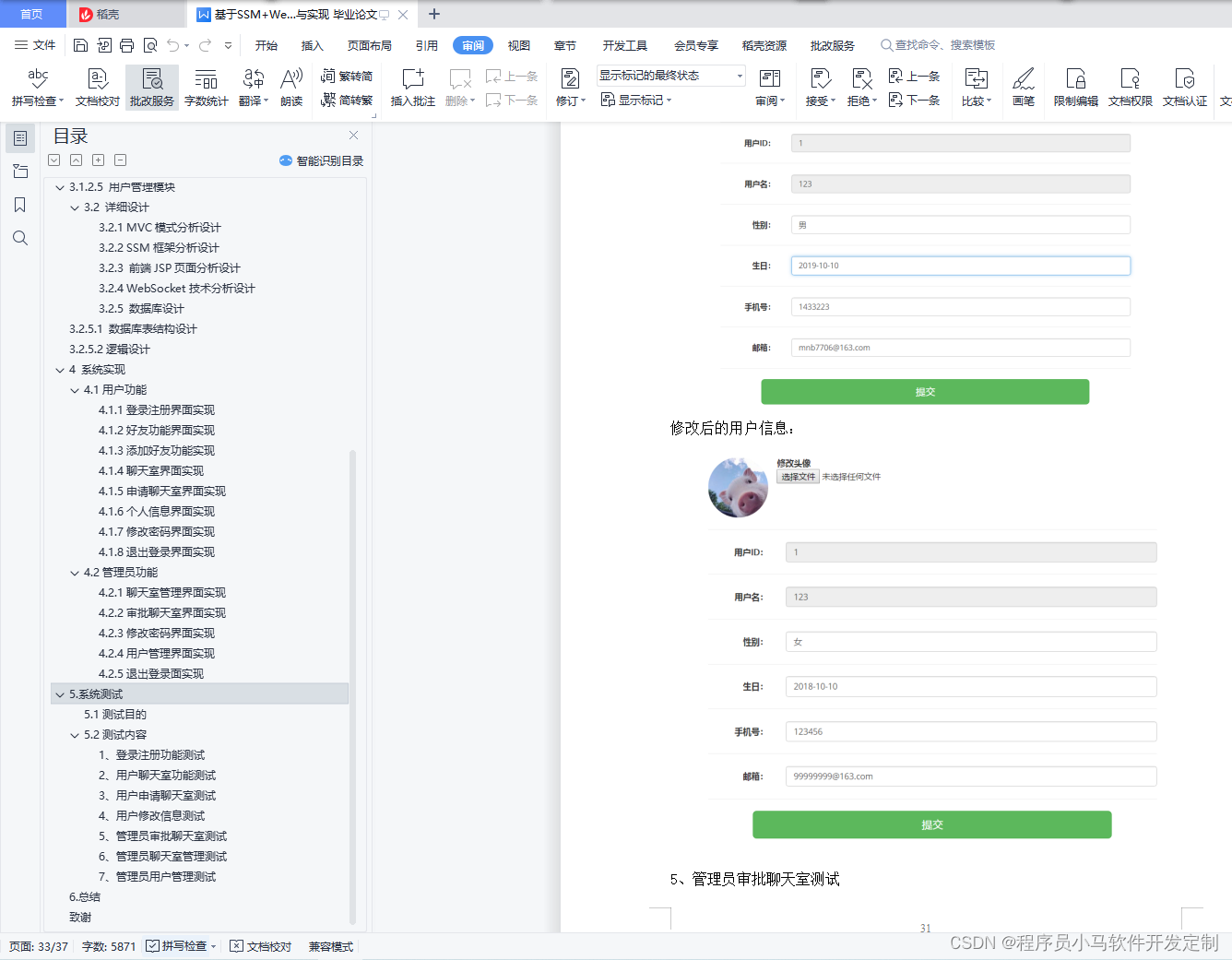Switch to the 视图 ribbon tab
Screen dimensions: 1232x960
tap(518, 44)
